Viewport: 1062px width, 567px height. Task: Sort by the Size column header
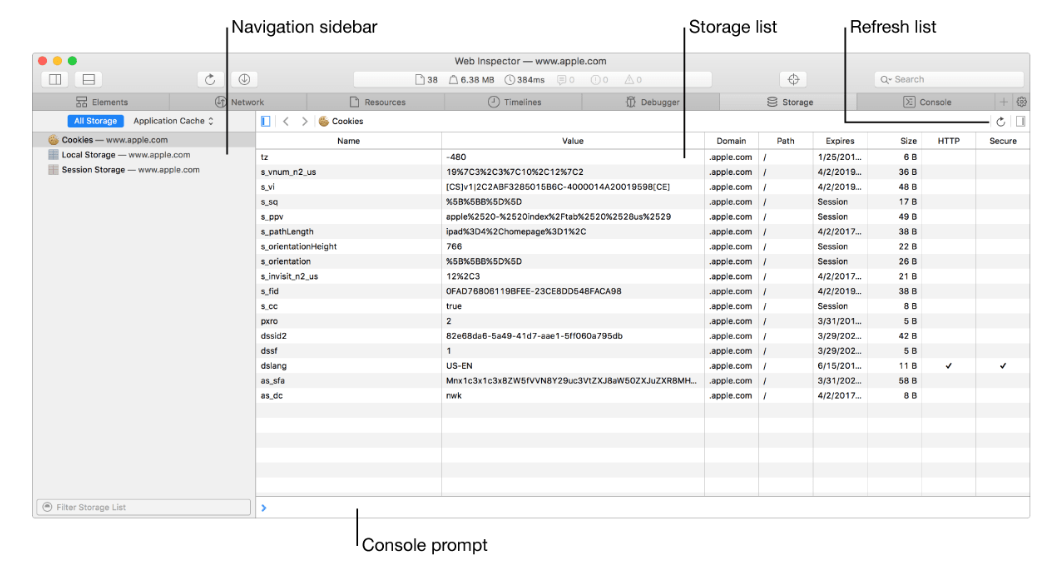[x=894, y=141]
